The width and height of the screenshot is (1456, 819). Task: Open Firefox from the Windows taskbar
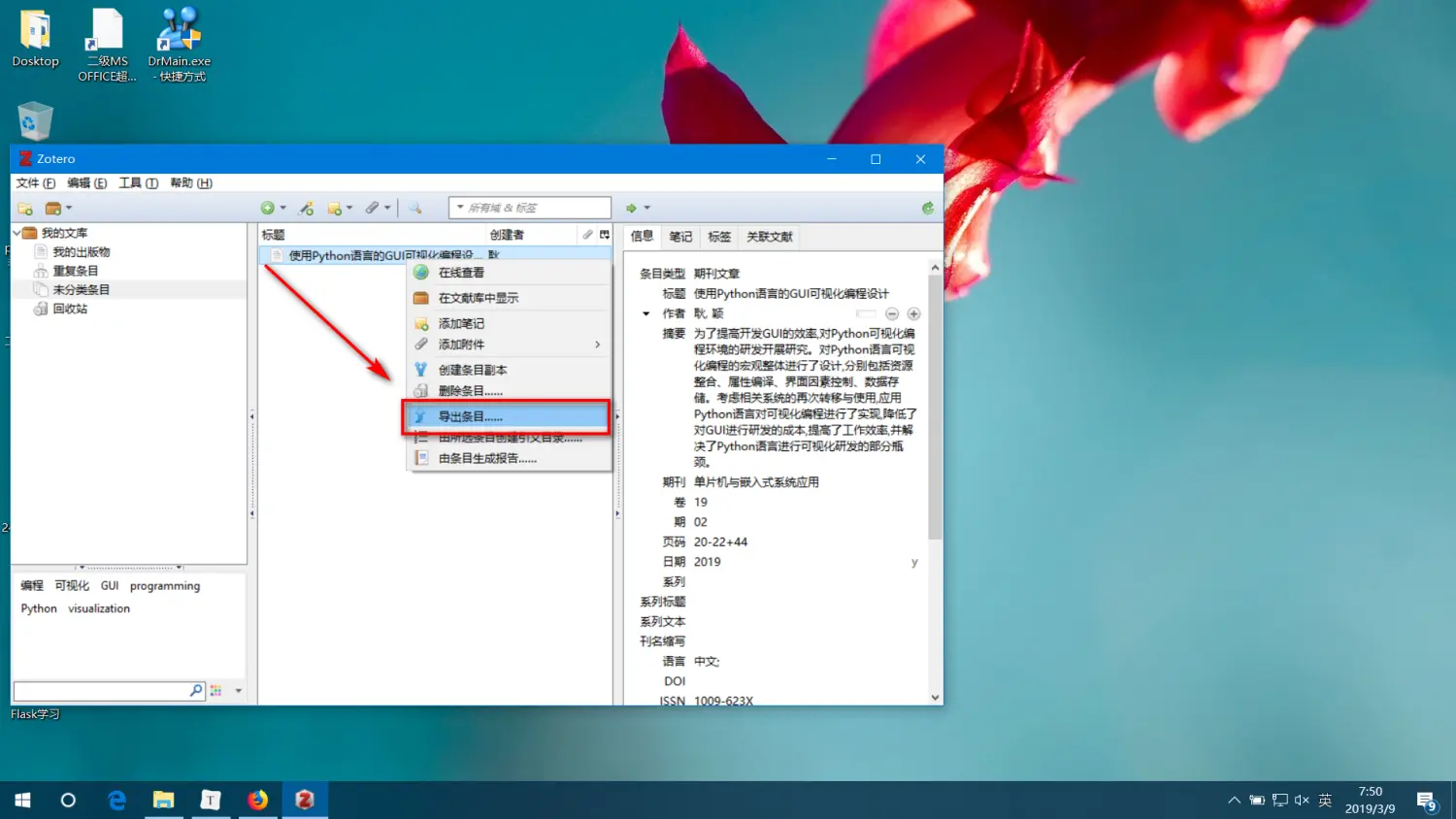pyautogui.click(x=257, y=800)
